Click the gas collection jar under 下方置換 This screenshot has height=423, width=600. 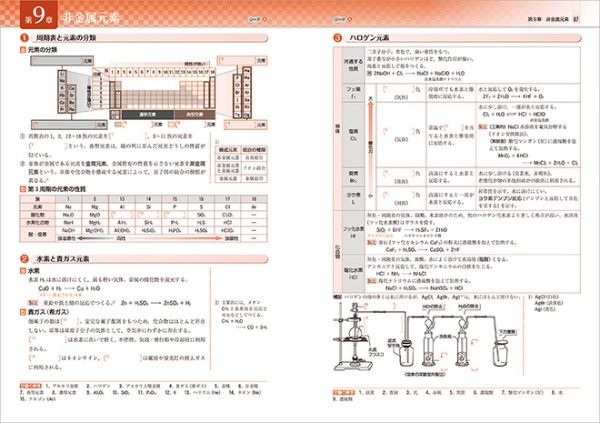coord(502,353)
